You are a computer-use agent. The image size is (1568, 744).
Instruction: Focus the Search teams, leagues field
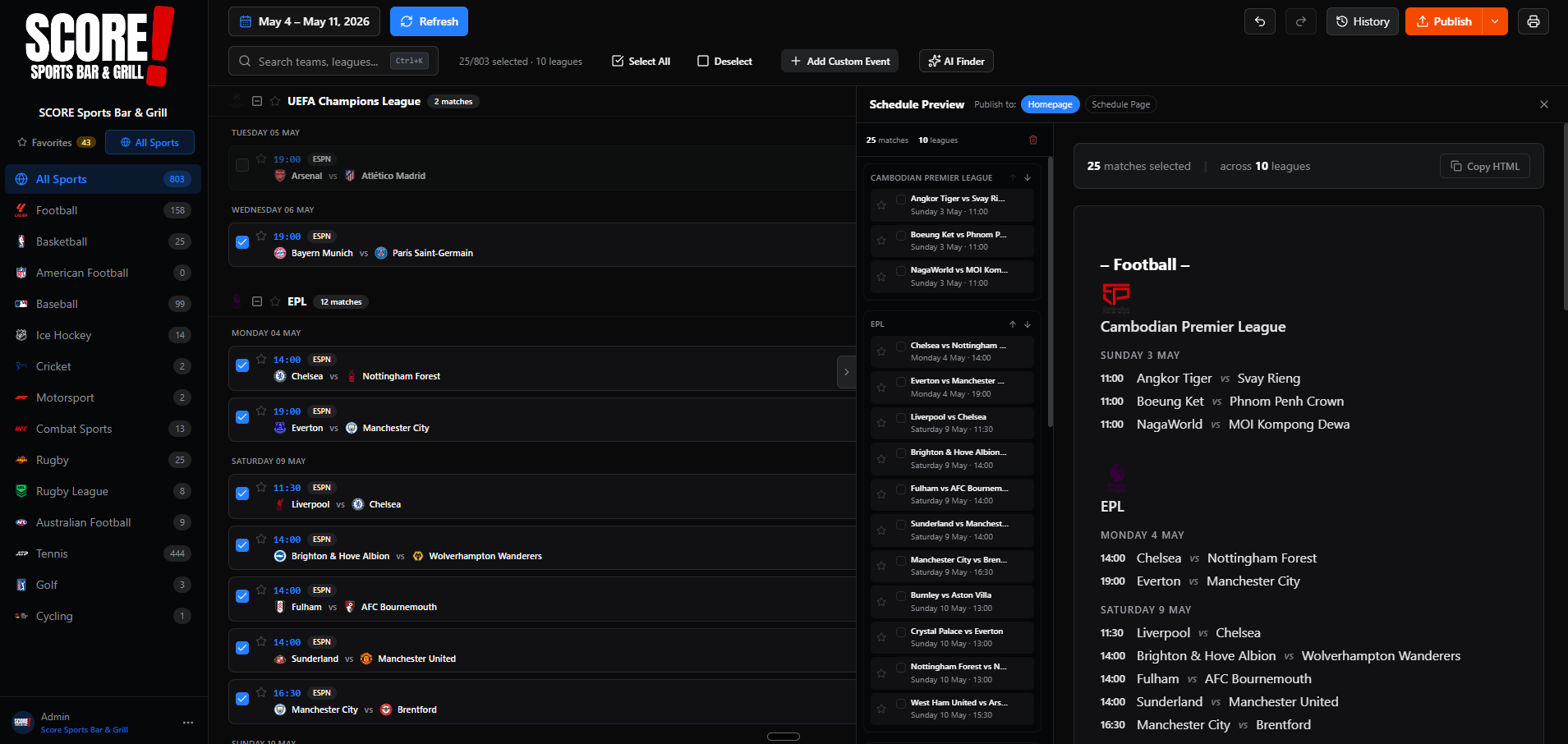coord(333,61)
